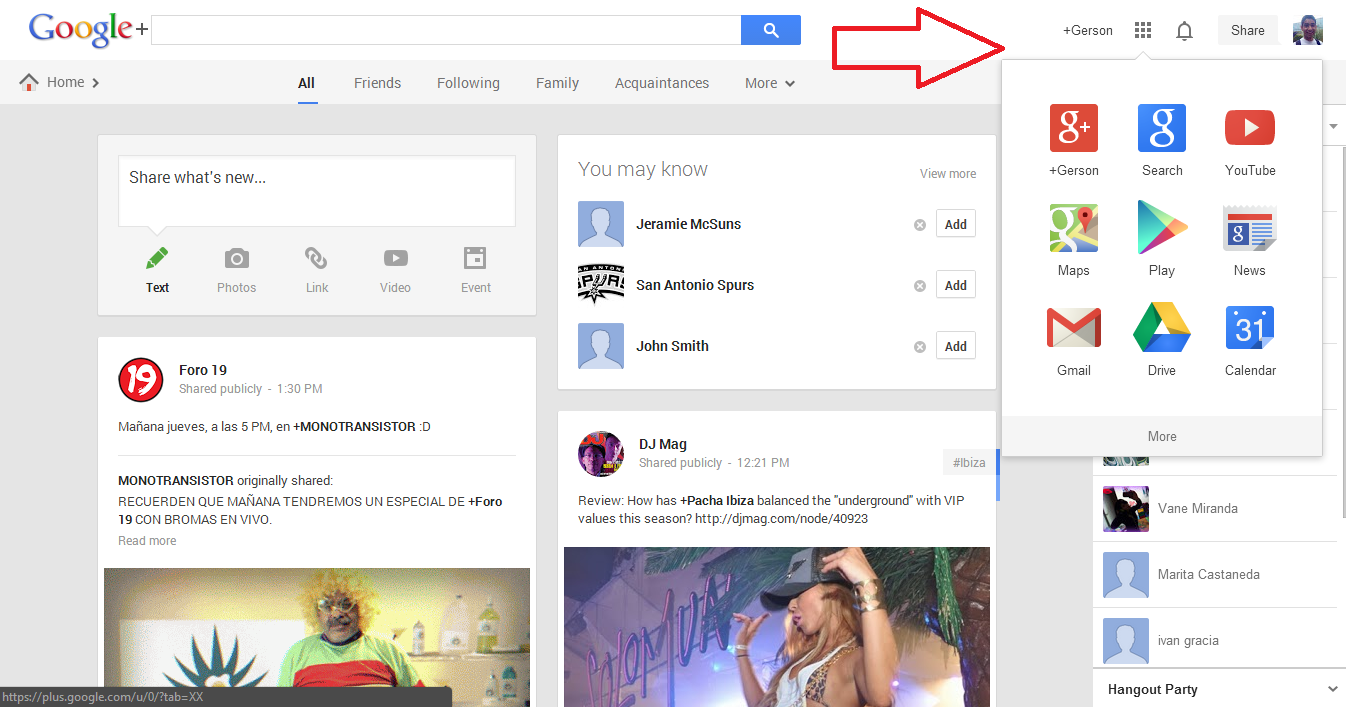Image resolution: width=1346 pixels, height=707 pixels.
Task: Select Event icon in share box
Action: point(475,258)
